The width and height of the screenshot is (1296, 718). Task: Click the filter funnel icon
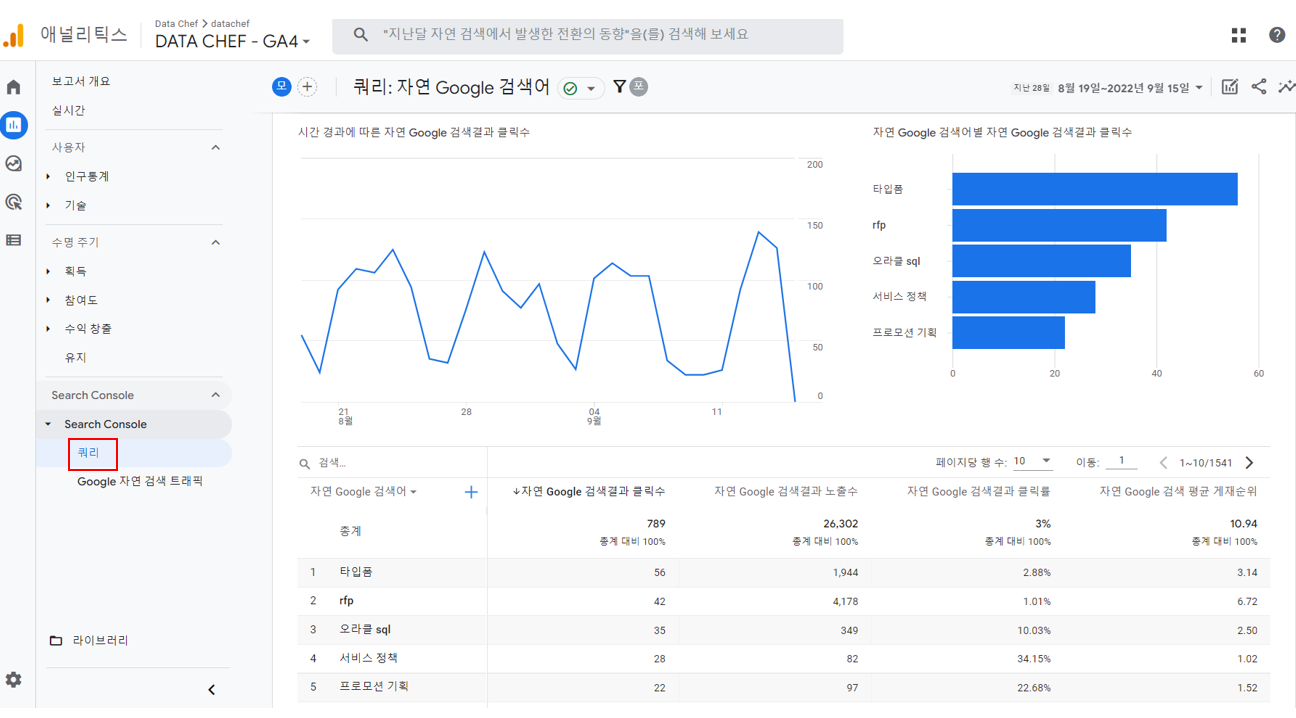(619, 87)
